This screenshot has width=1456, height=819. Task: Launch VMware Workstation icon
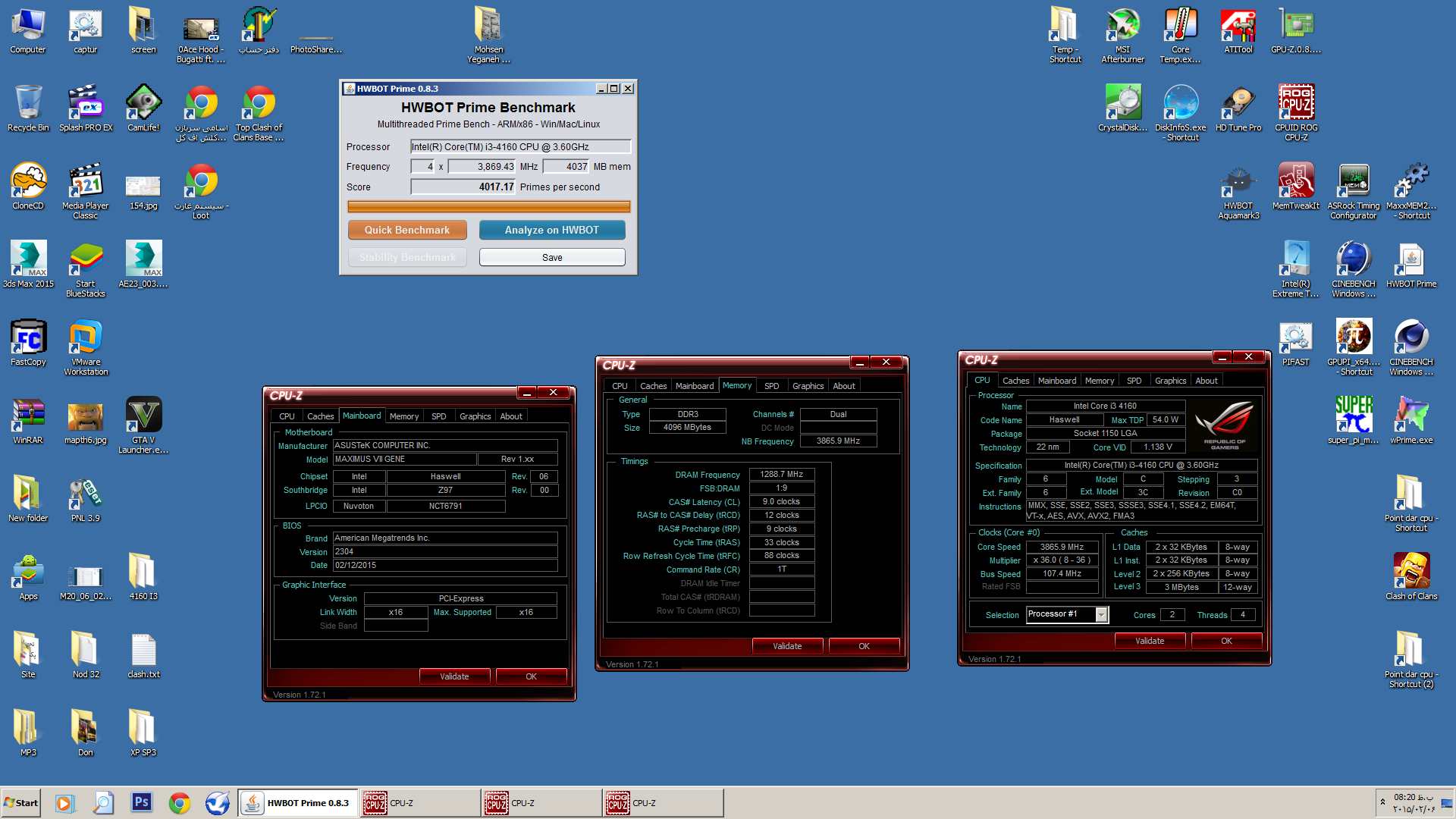[x=86, y=347]
